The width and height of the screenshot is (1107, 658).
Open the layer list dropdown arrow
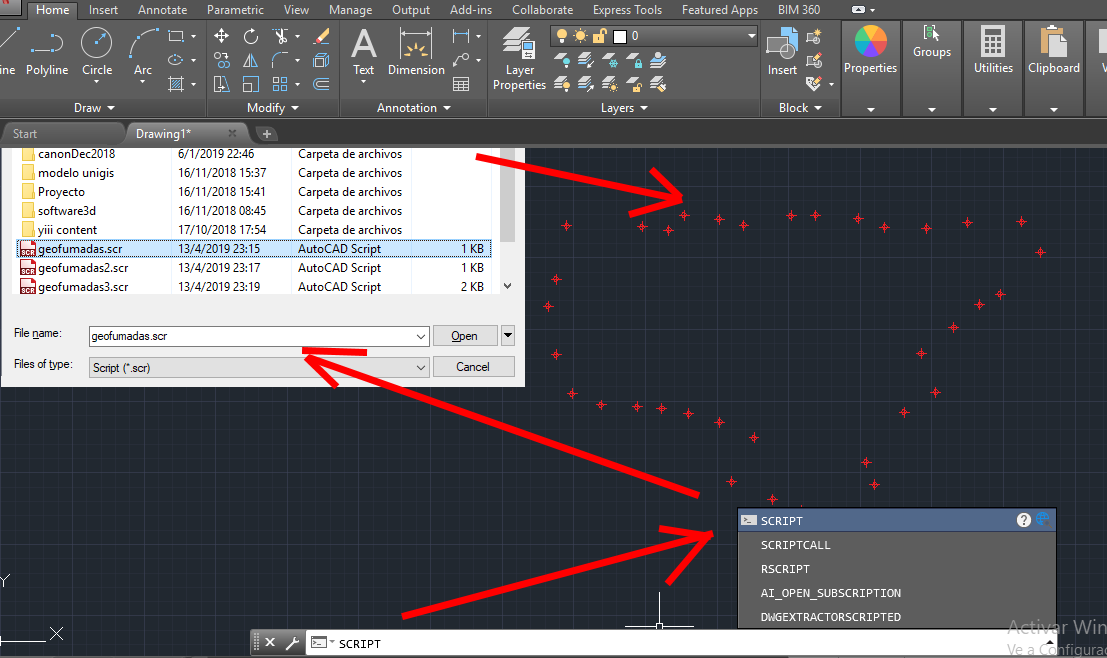751,36
